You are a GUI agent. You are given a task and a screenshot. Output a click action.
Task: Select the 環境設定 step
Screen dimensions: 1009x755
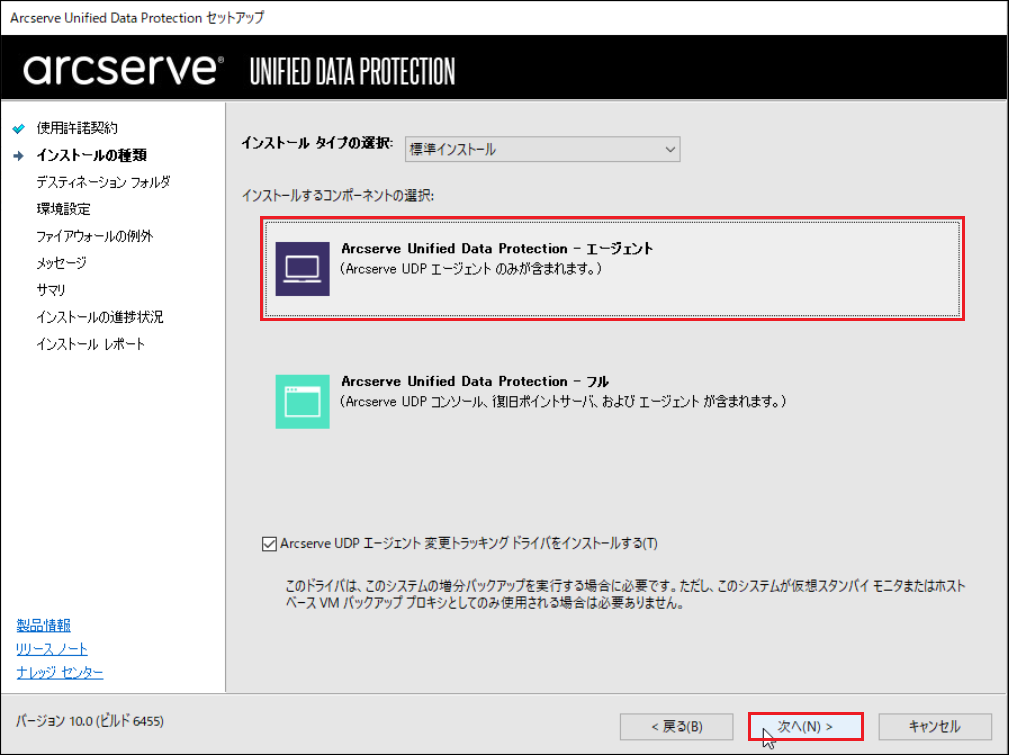pyautogui.click(x=64, y=209)
